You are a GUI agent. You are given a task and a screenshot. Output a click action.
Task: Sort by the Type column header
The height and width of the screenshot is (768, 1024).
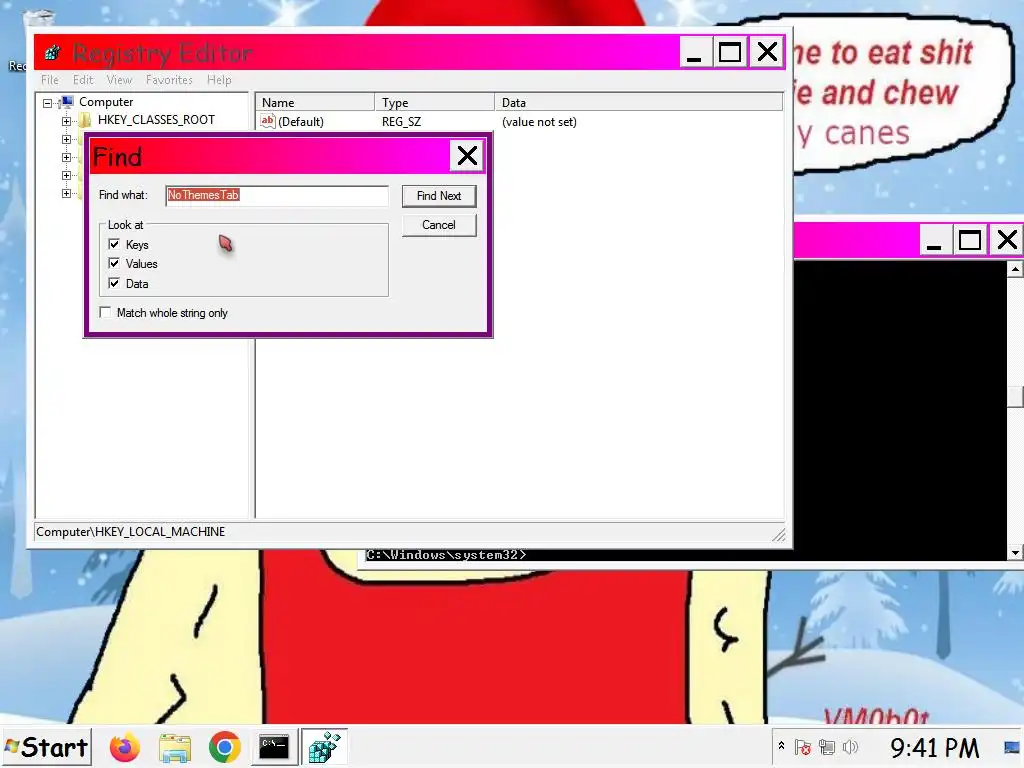434,103
